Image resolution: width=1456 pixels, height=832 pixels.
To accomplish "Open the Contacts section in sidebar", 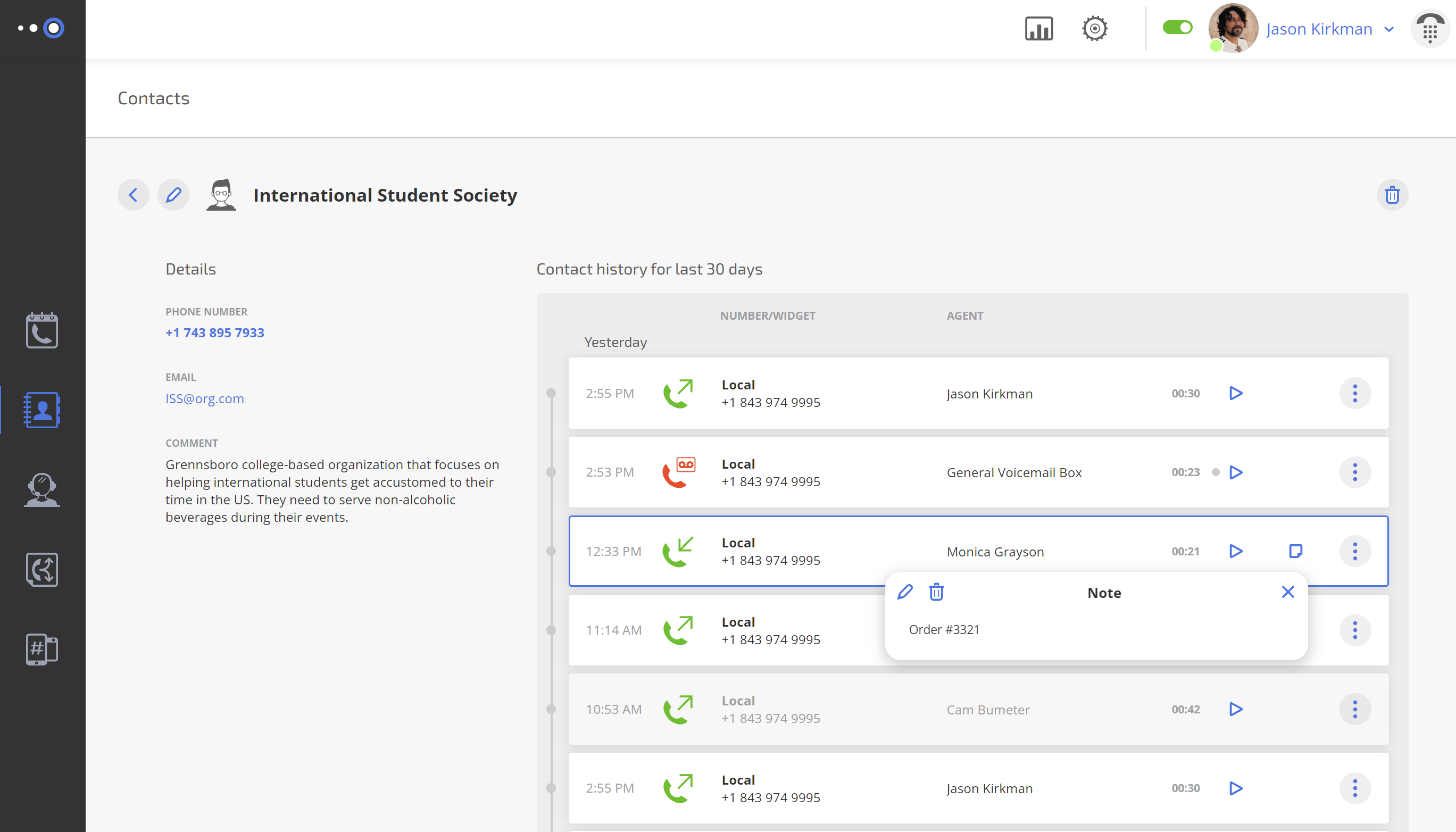I will (41, 410).
